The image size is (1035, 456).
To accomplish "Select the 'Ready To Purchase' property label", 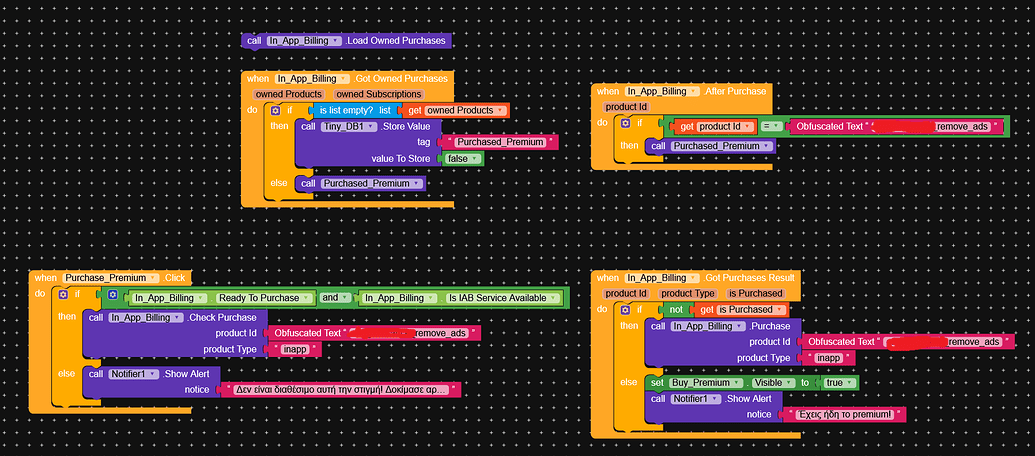I will tap(258, 298).
